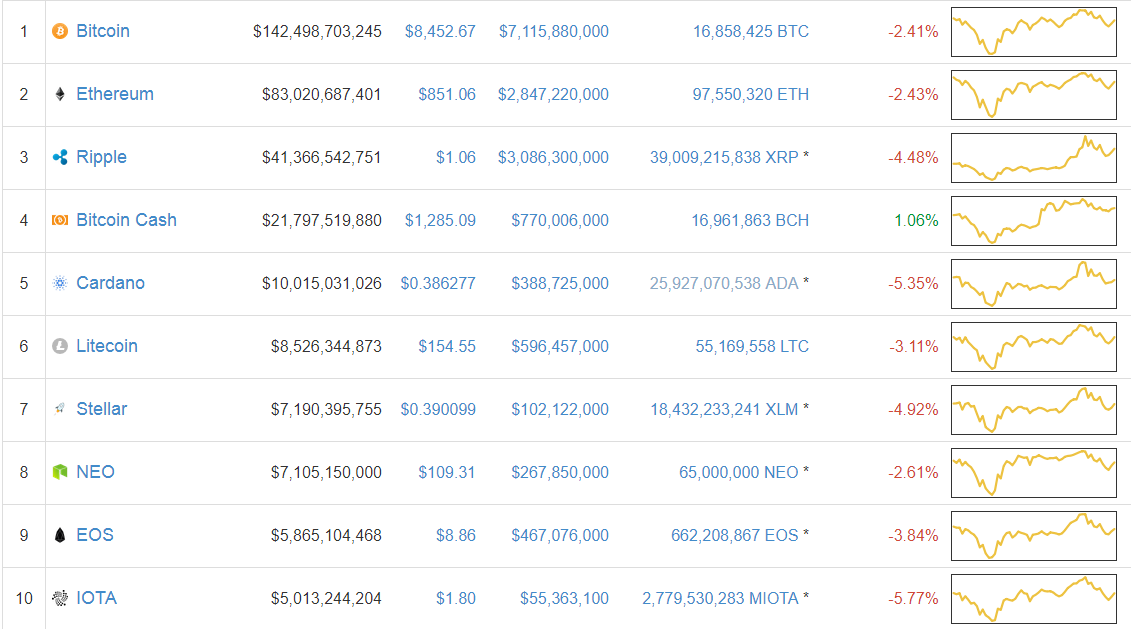This screenshot has width=1131, height=629.
Task: Click the Ethereum diamond logo icon
Action: [60, 94]
